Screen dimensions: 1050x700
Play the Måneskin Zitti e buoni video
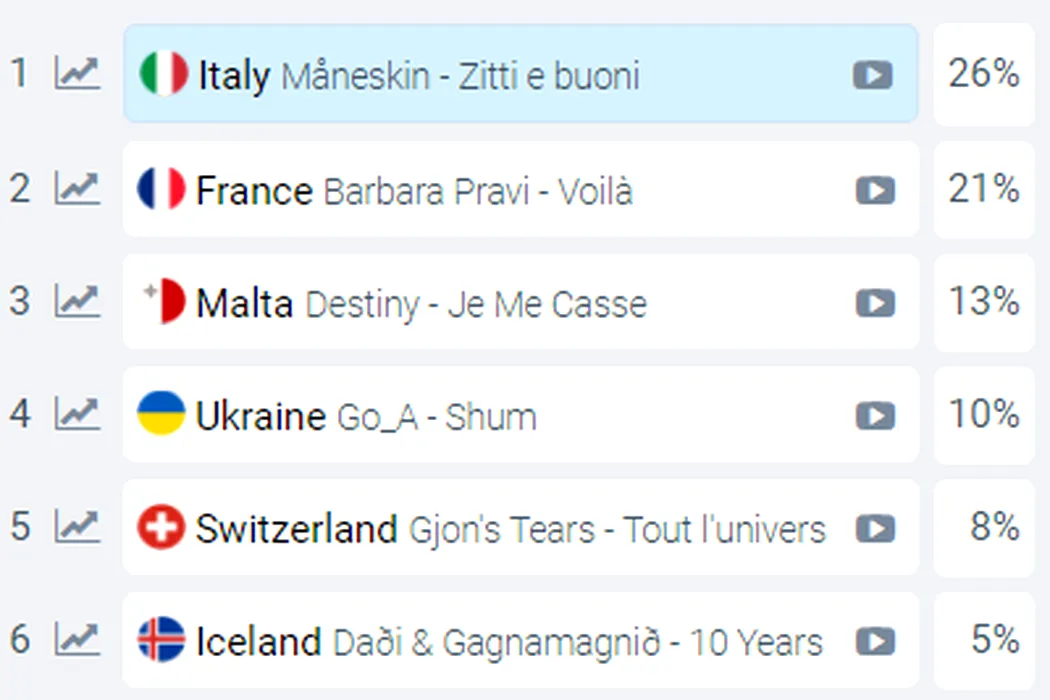point(873,74)
